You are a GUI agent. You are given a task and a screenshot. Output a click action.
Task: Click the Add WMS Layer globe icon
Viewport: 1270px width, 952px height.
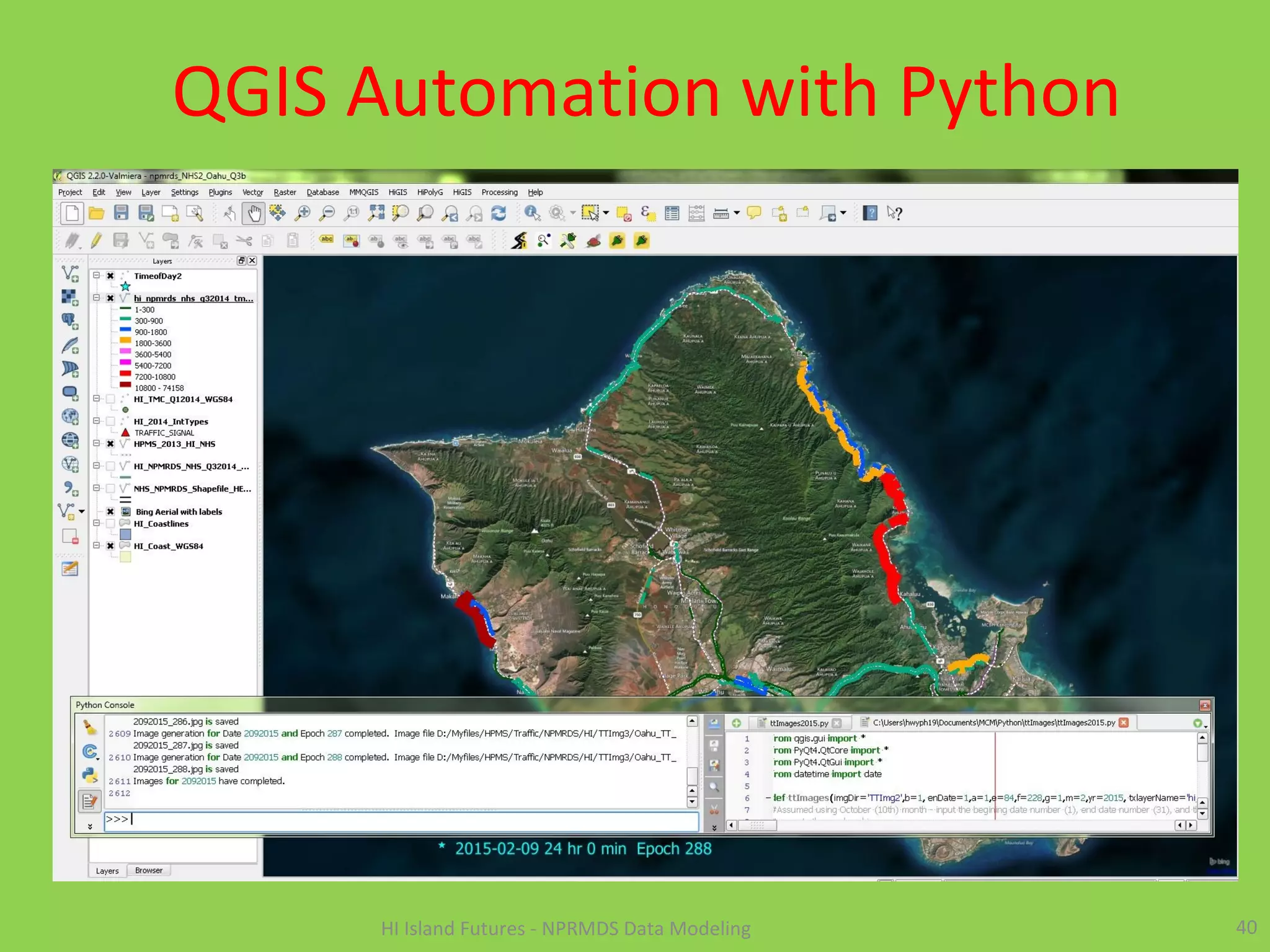[70, 416]
